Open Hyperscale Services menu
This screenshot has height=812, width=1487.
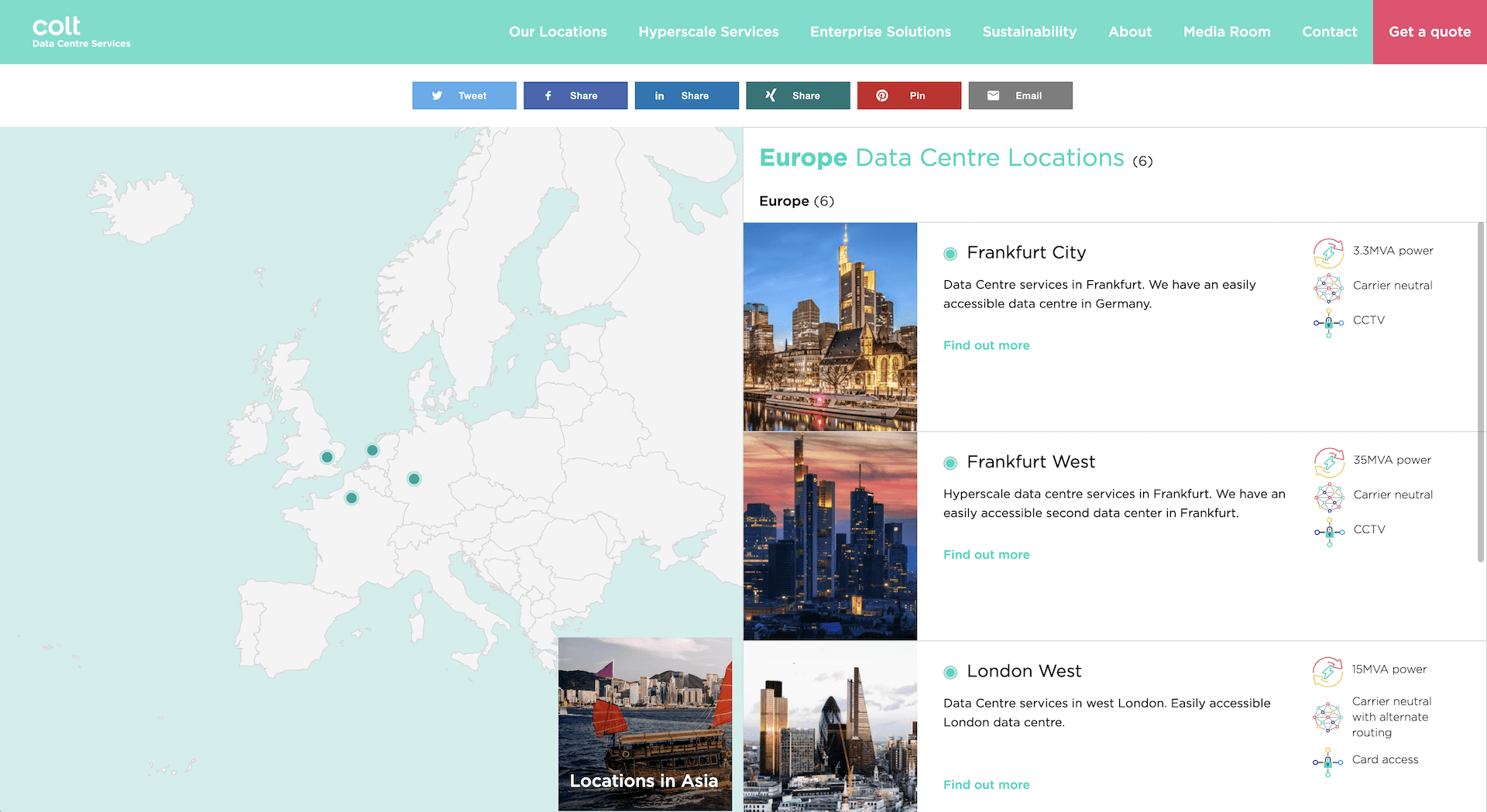pyautogui.click(x=709, y=32)
